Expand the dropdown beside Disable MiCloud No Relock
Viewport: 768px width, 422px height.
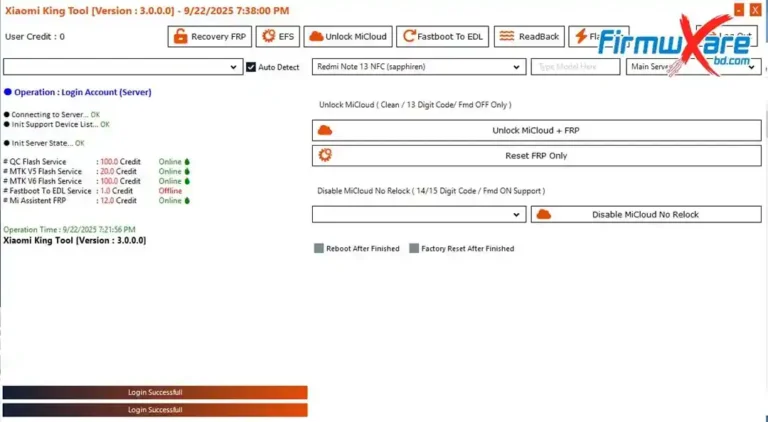click(x=419, y=214)
